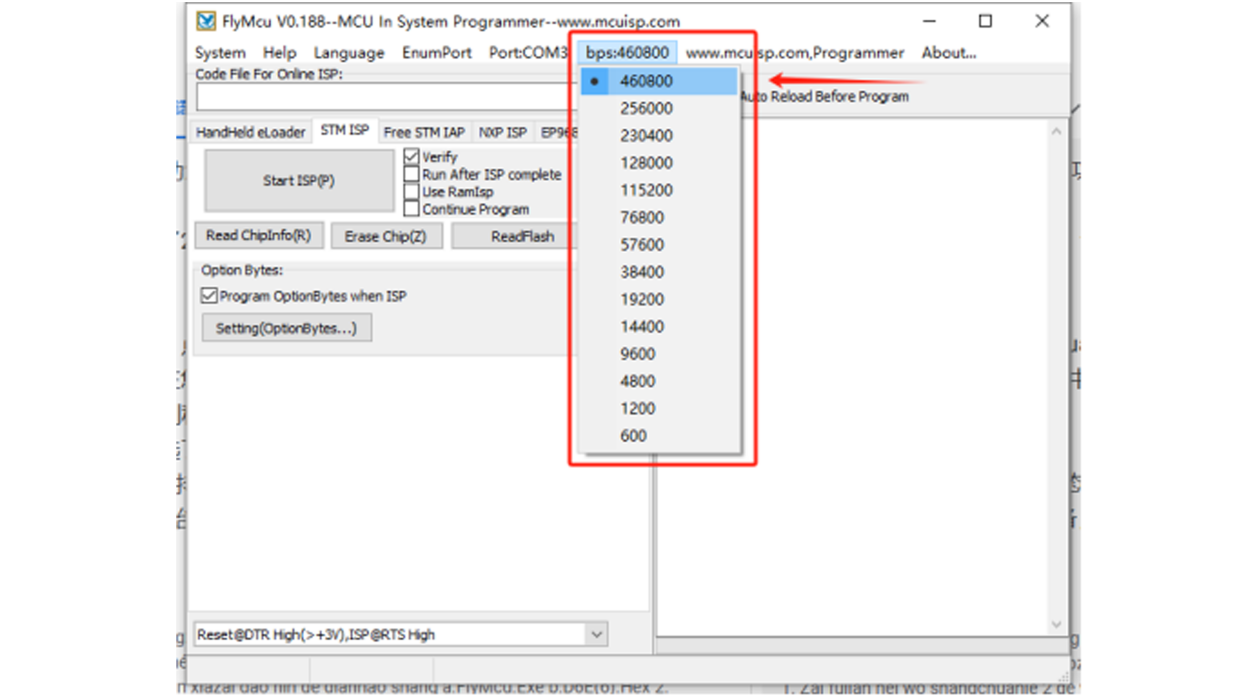Open the Language menu
The image size is (1259, 698).
[349, 53]
